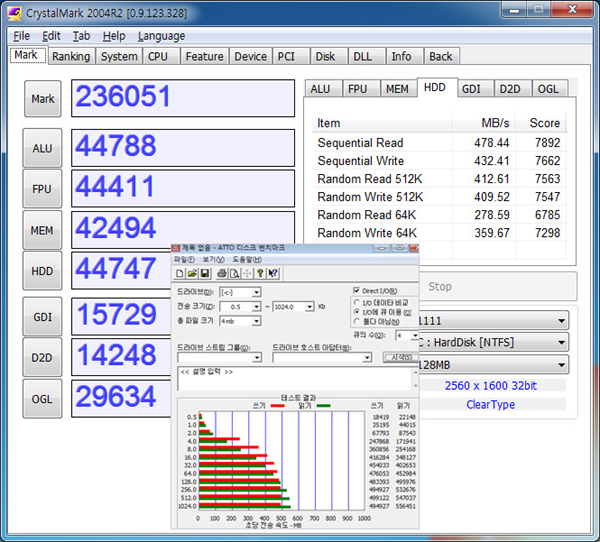600x542 pixels.
Task: Open the Language menu
Action: 161,36
